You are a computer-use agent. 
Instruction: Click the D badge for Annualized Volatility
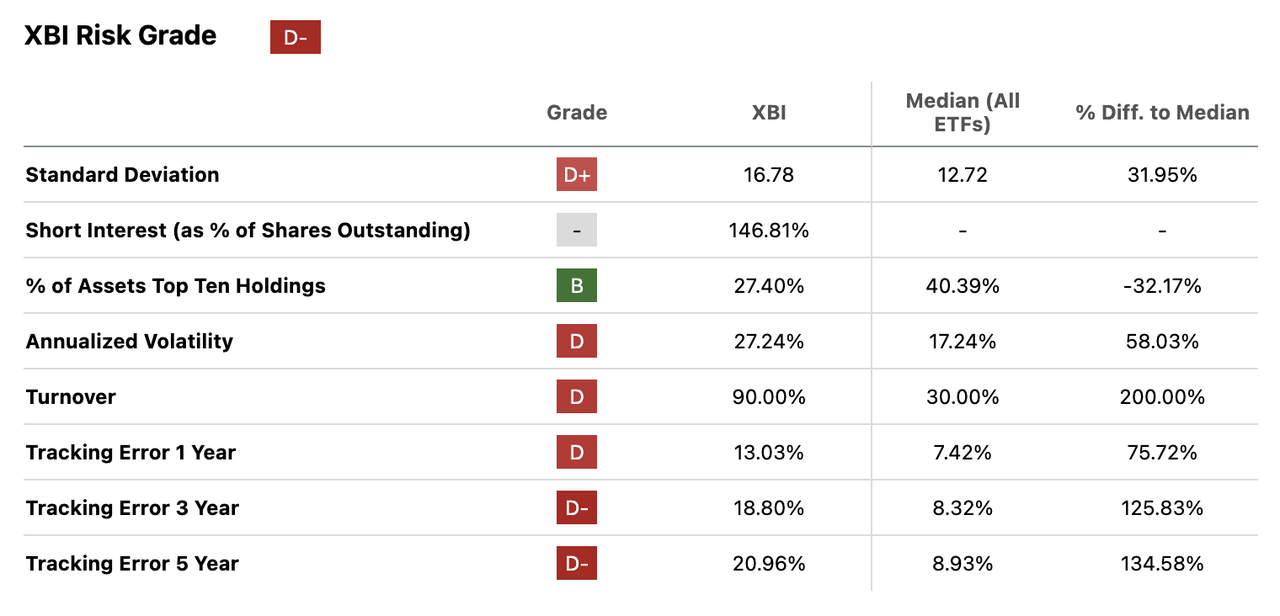[x=577, y=342]
